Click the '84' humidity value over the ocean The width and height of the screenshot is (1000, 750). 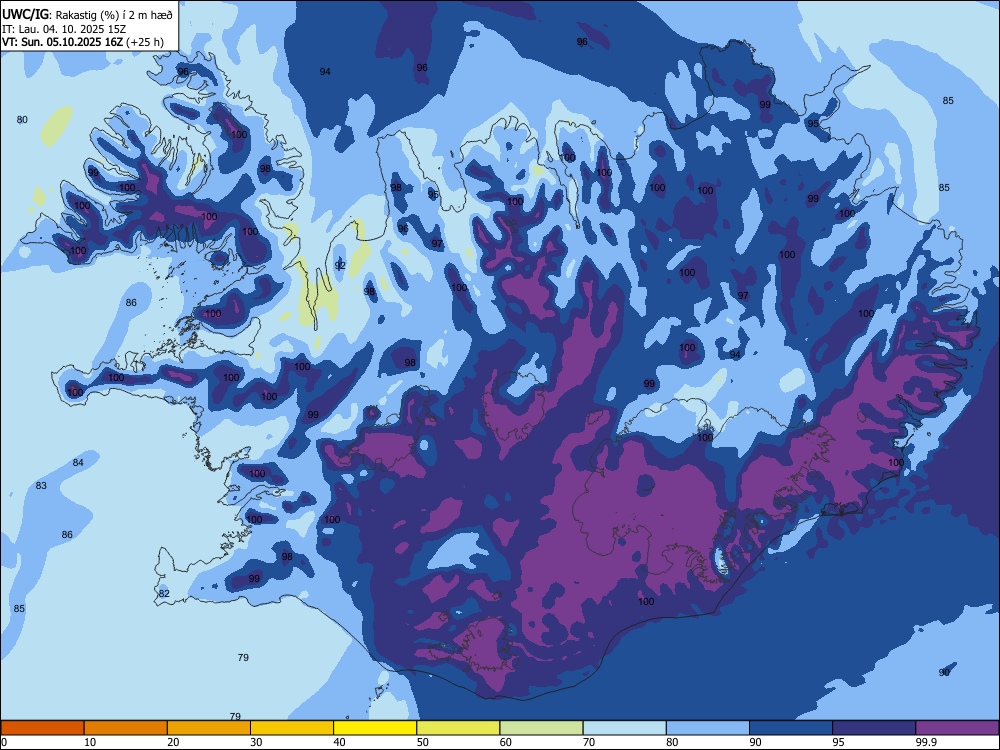point(78,462)
